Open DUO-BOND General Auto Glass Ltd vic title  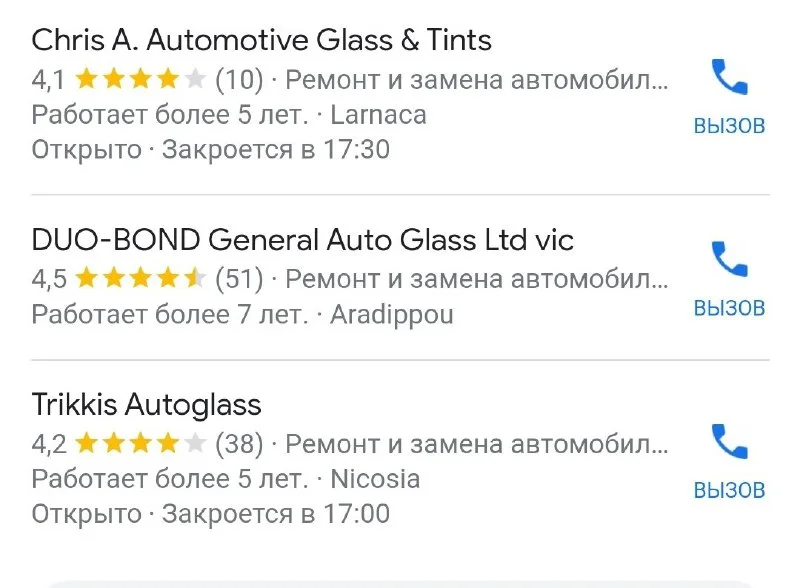303,239
